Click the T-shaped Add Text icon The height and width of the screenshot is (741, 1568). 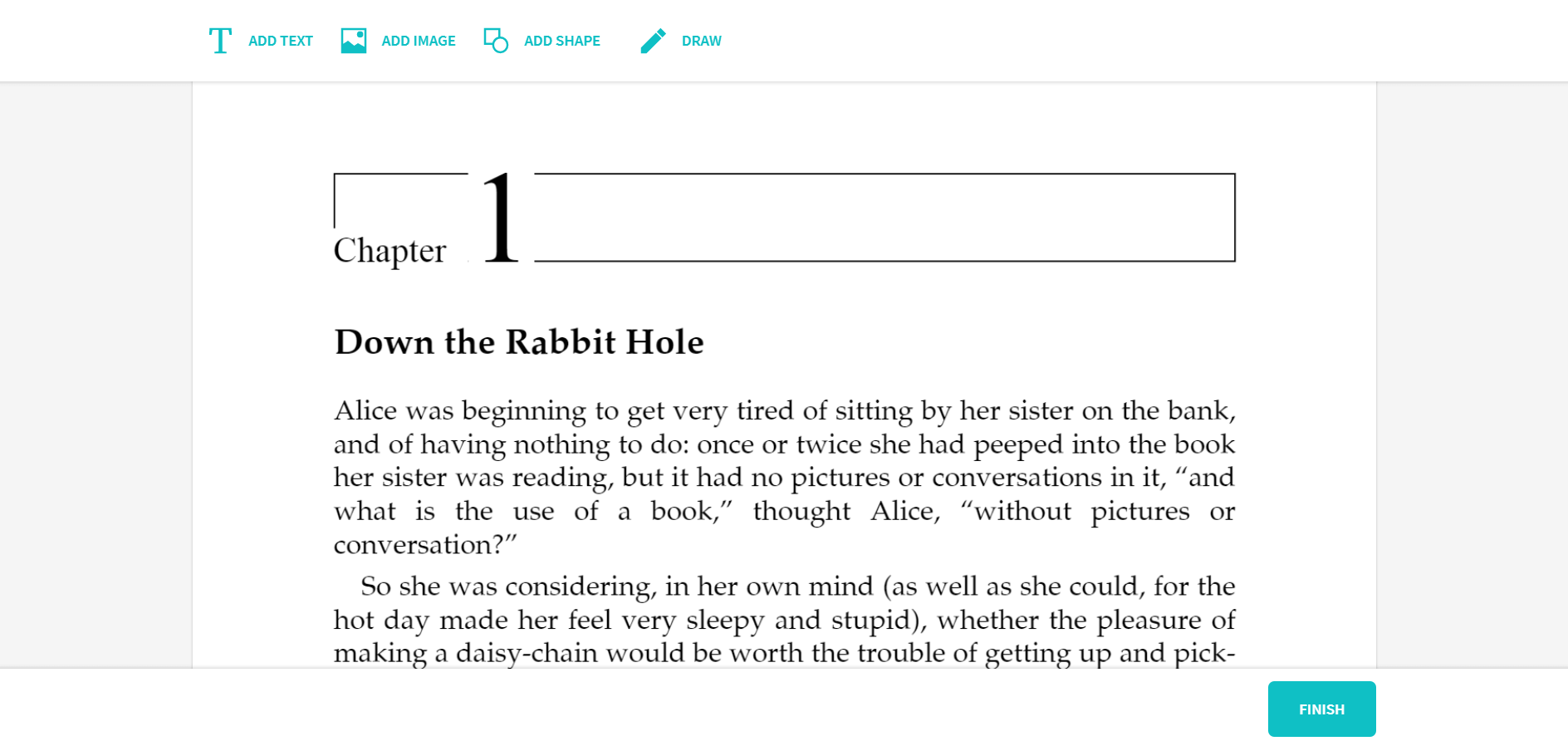click(220, 41)
